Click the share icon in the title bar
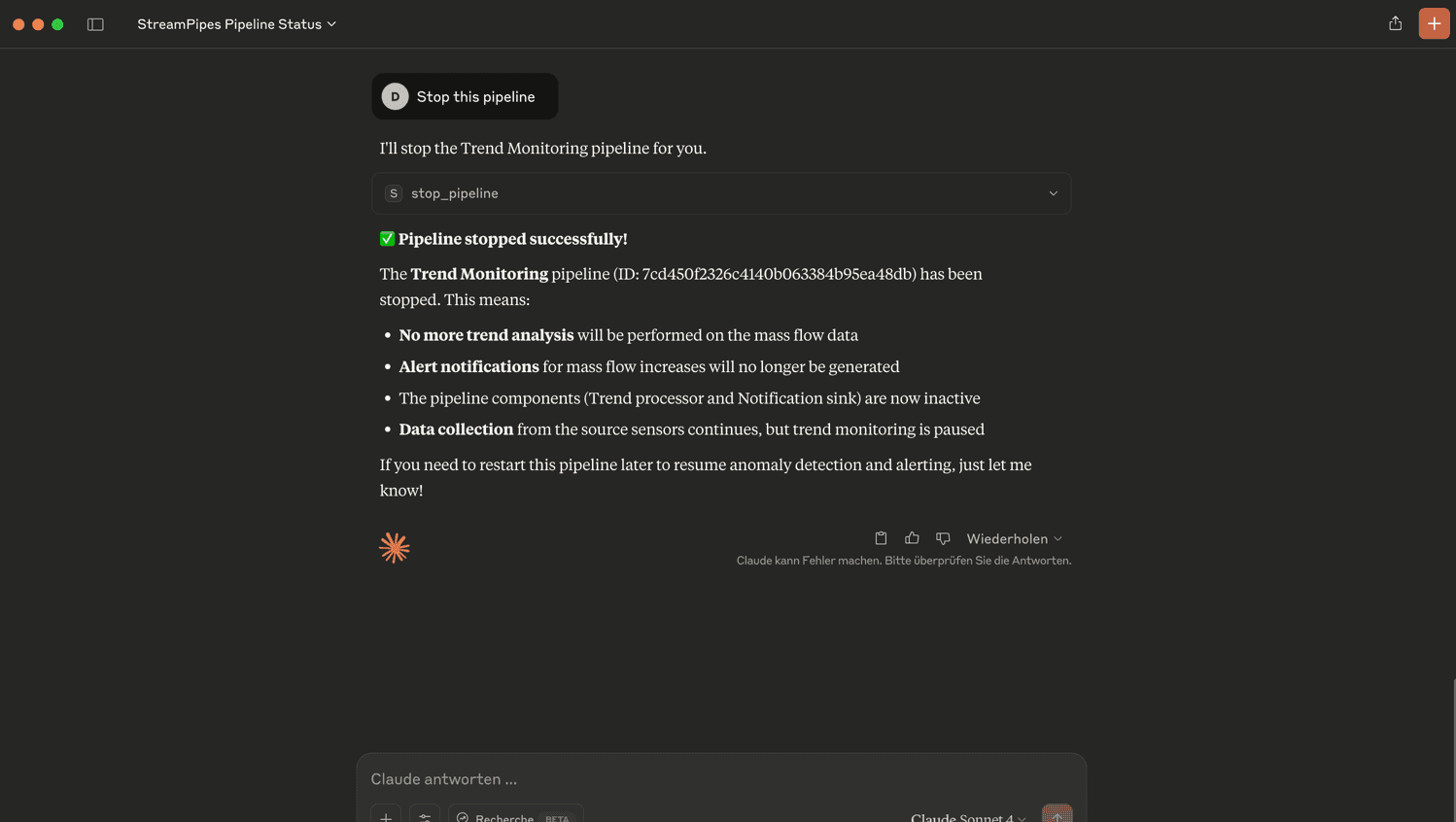1456x822 pixels. coord(1395,23)
